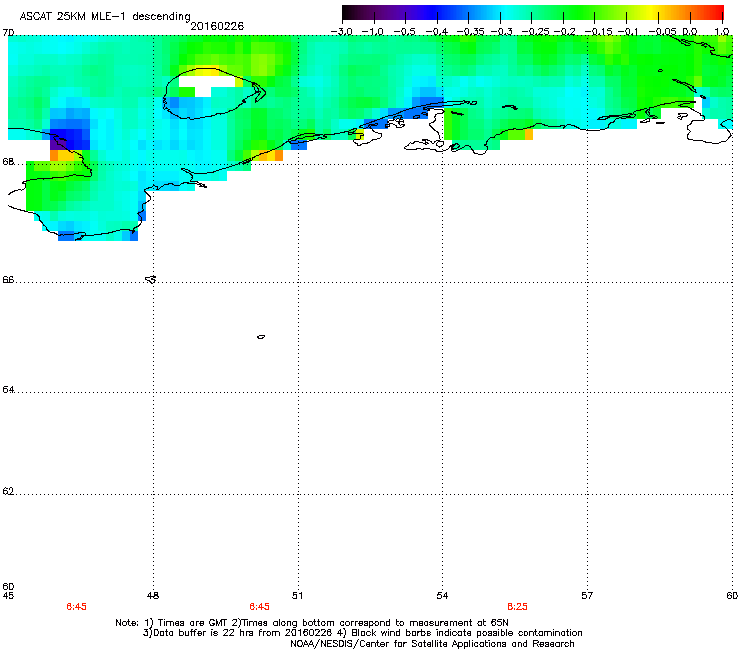Click the red "8:45" time between longitudes 48 and 51
The height and width of the screenshot is (650, 740).
click(260, 607)
